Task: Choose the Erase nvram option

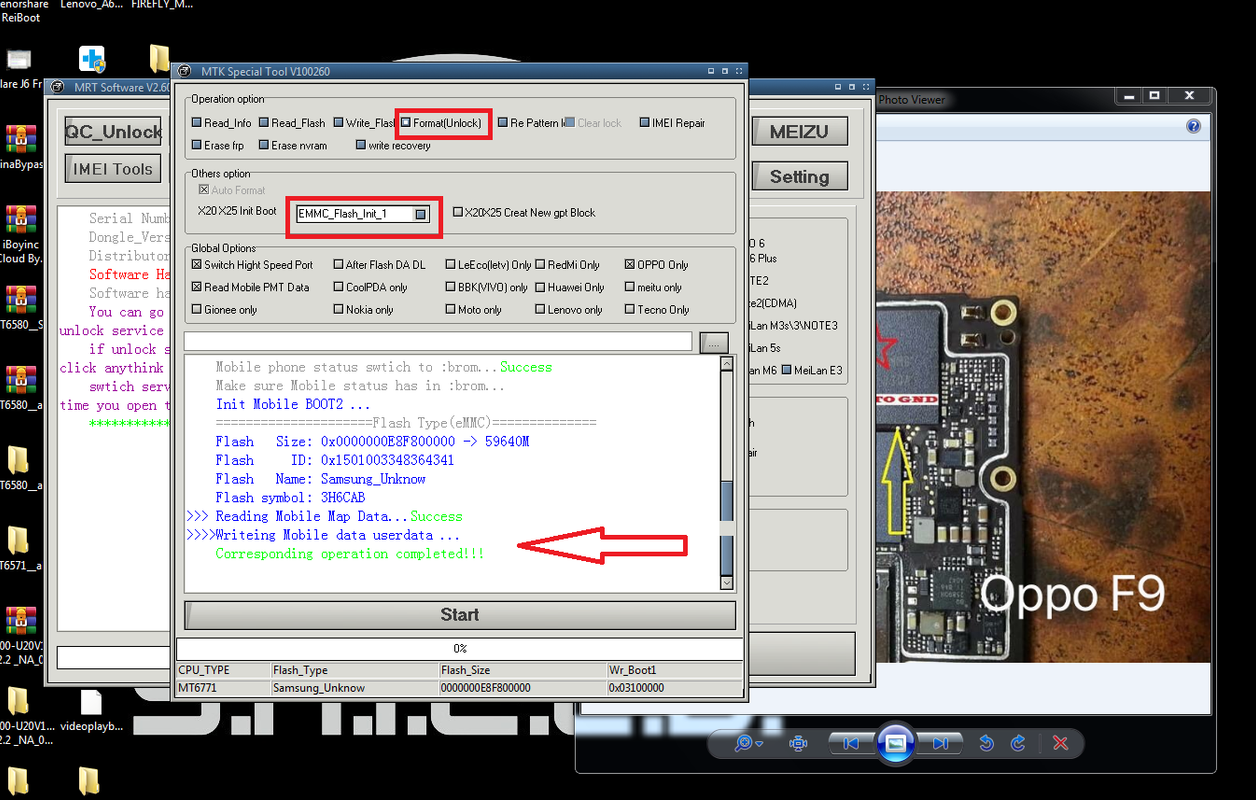Action: (264, 145)
